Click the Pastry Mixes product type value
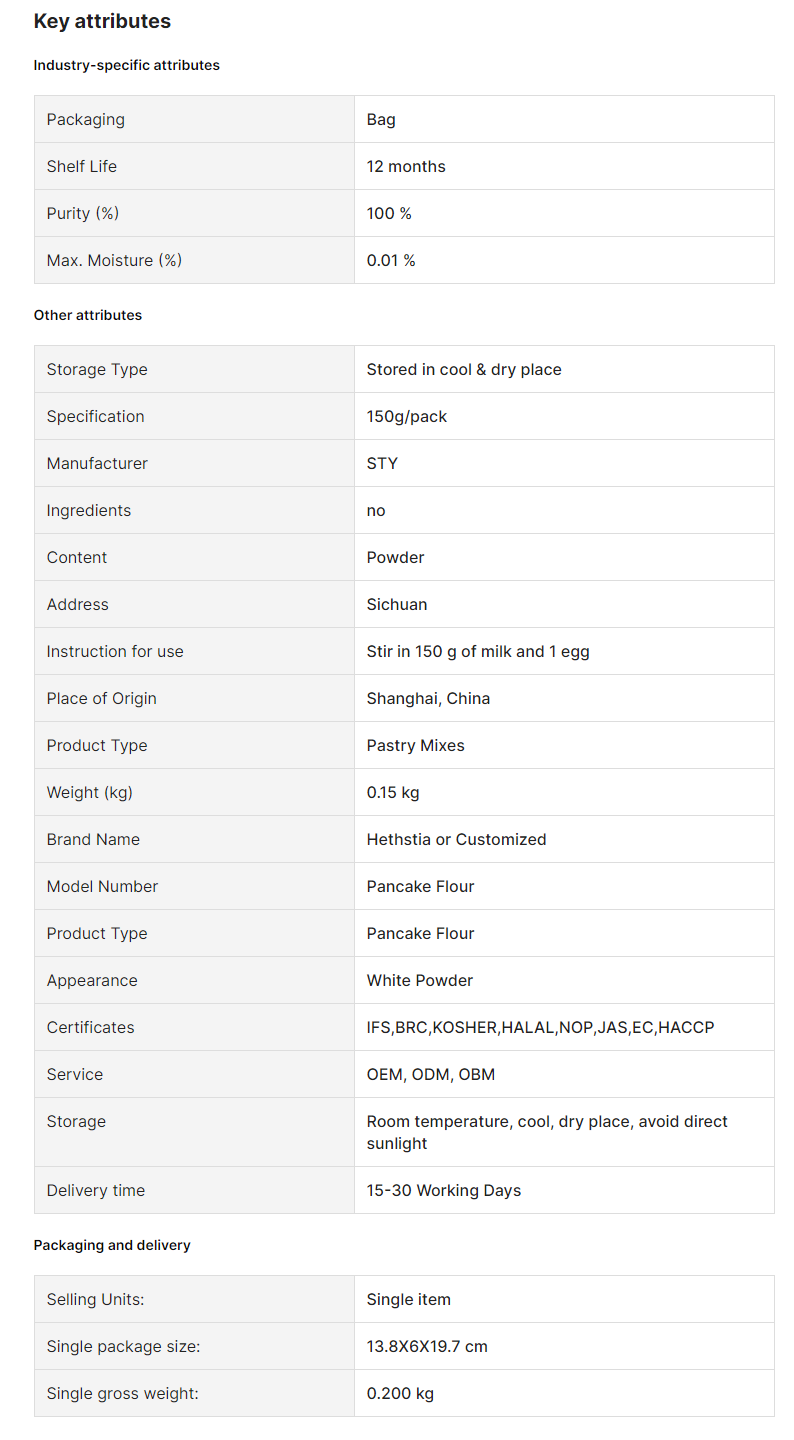The height and width of the screenshot is (1440, 794). pos(416,745)
